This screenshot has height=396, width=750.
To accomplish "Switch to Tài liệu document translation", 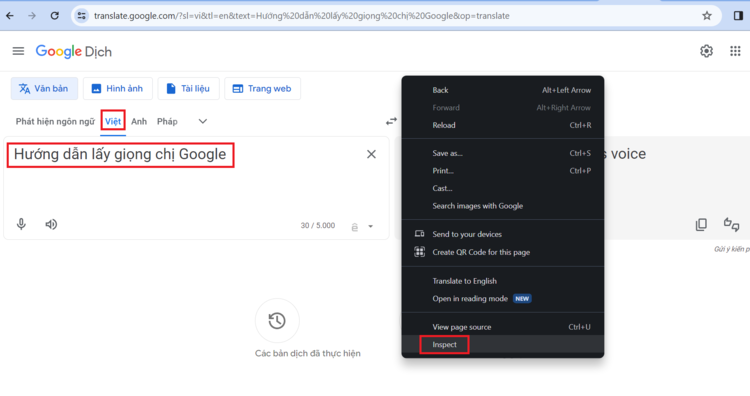I will point(188,88).
